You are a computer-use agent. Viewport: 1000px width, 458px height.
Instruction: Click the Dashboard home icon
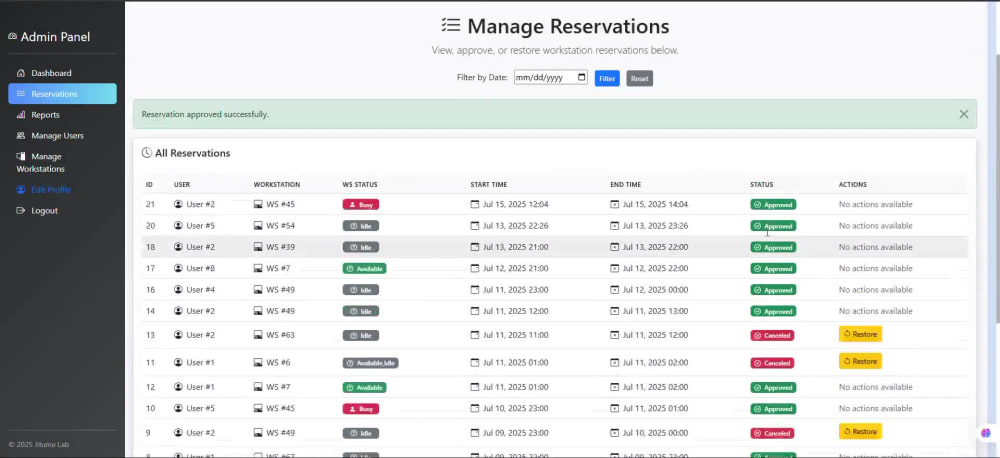click(x=21, y=73)
